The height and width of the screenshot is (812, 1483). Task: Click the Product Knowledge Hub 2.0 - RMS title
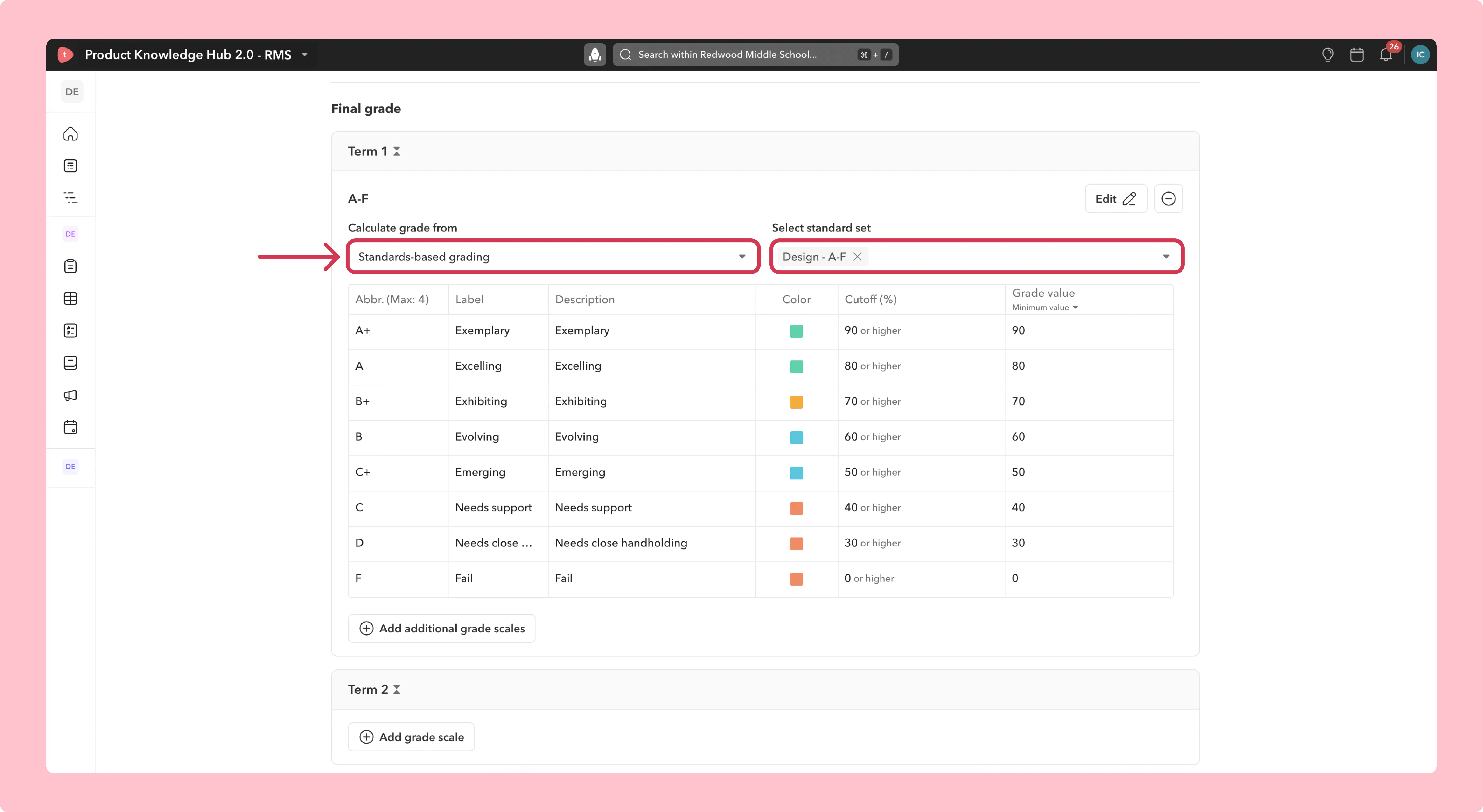pos(188,55)
